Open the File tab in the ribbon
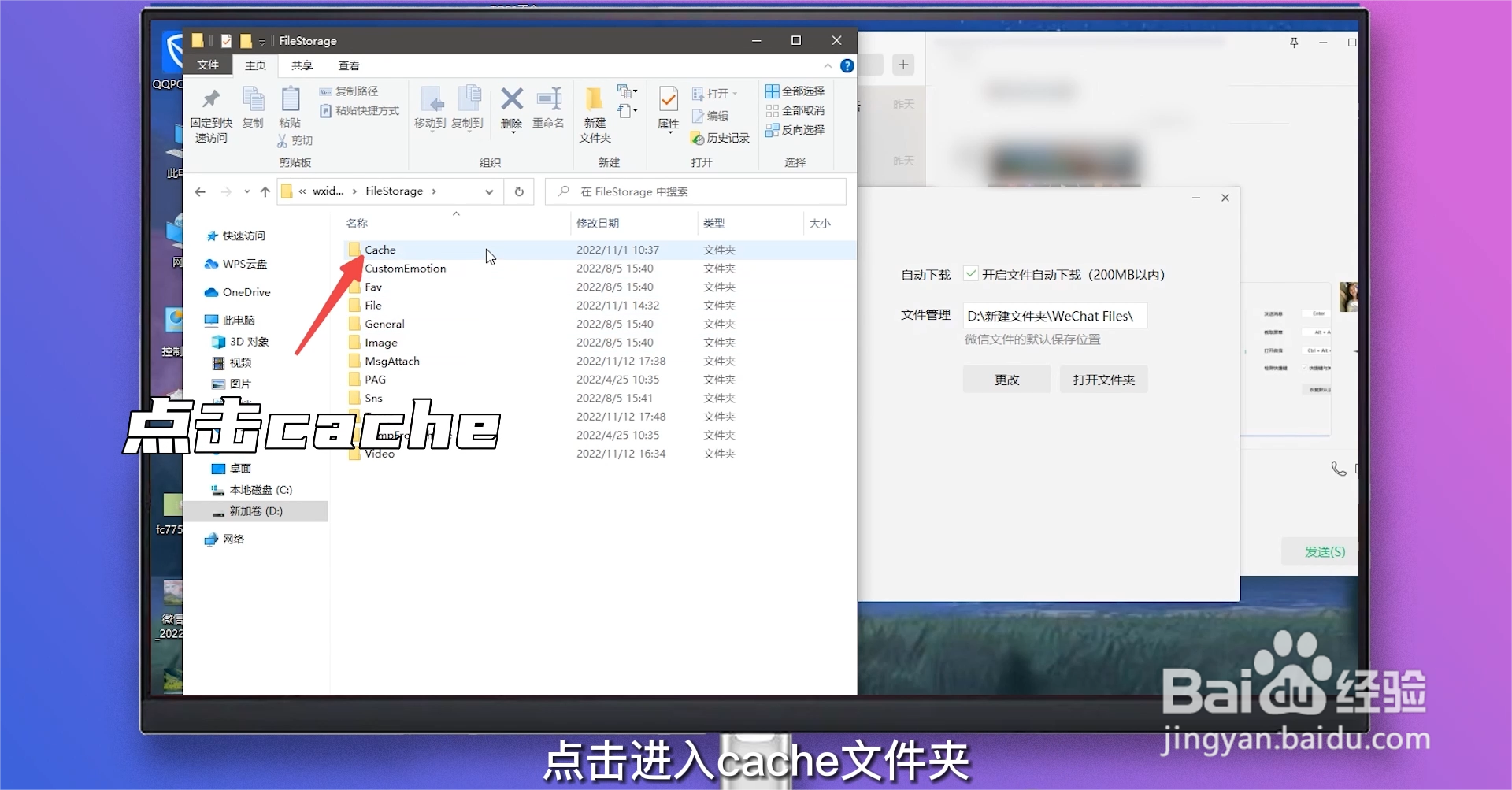The image size is (1512, 790). tap(208, 65)
